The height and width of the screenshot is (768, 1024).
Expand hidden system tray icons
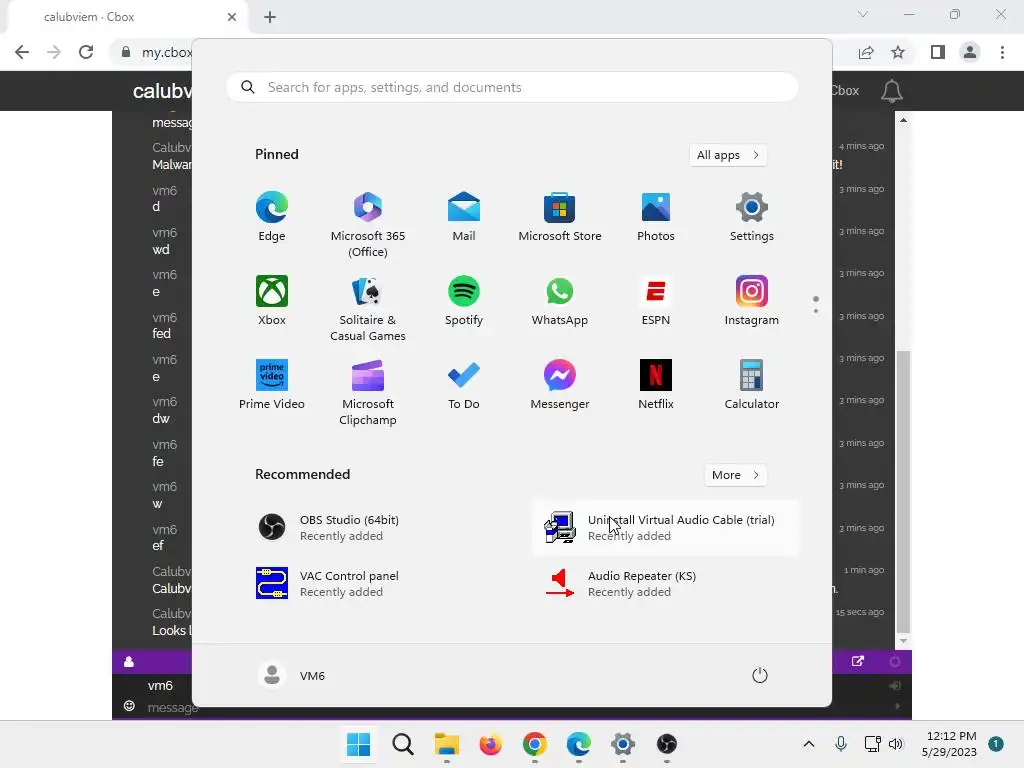808,744
